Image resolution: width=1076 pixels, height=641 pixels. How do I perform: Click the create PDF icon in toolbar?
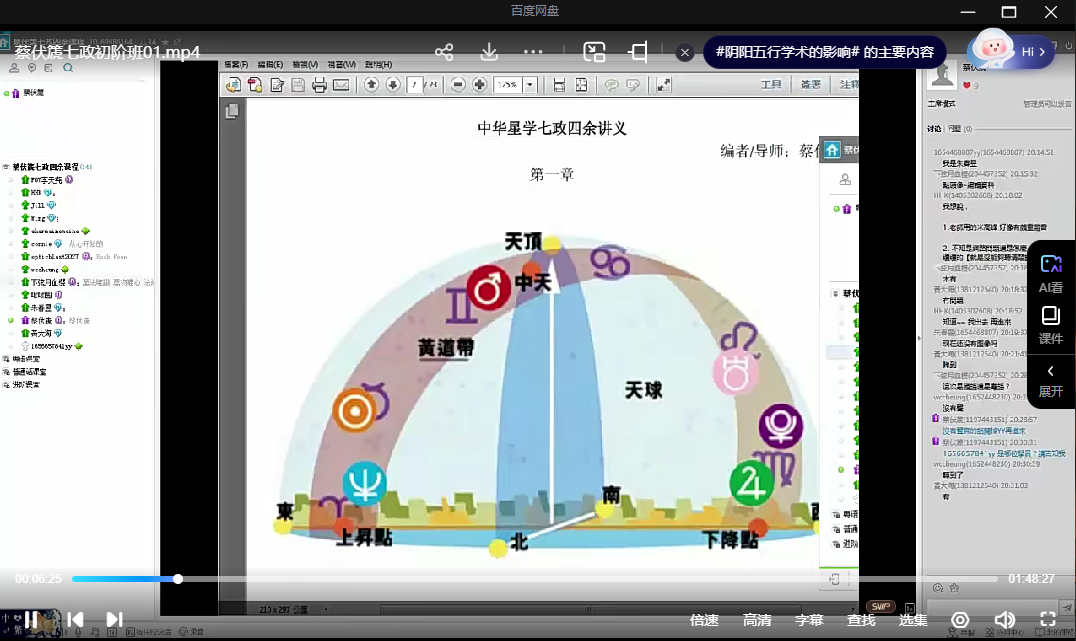coord(233,85)
